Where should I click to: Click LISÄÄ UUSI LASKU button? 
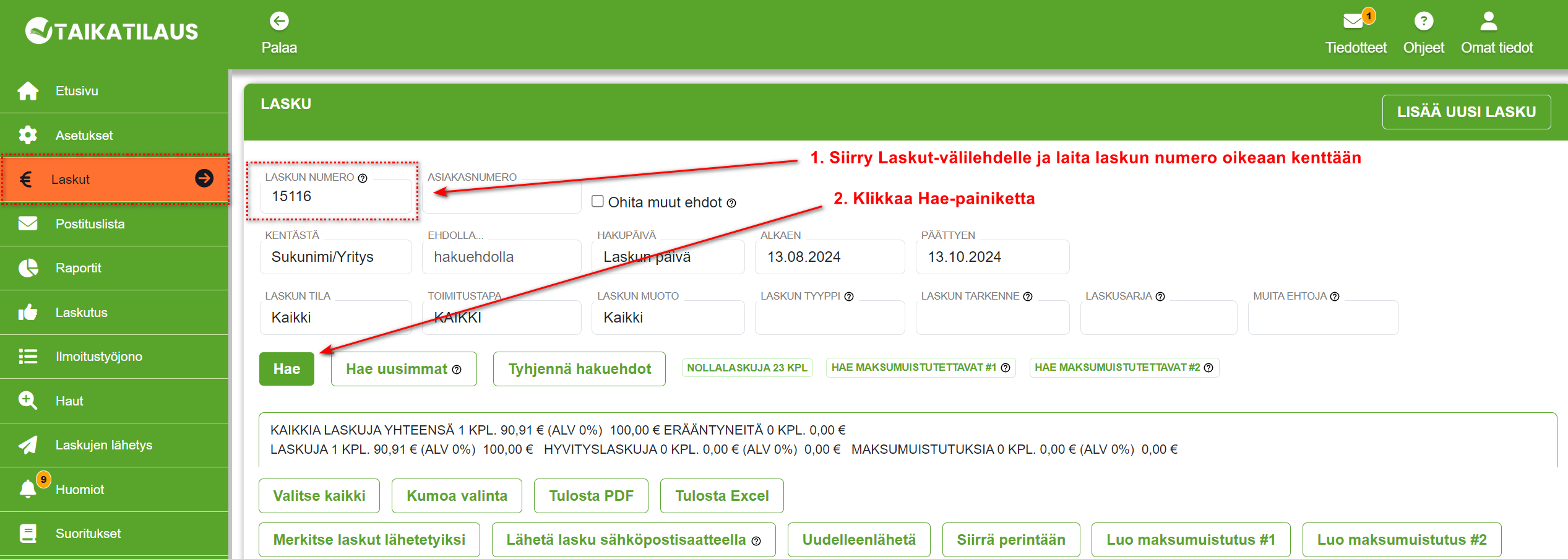click(x=1467, y=112)
